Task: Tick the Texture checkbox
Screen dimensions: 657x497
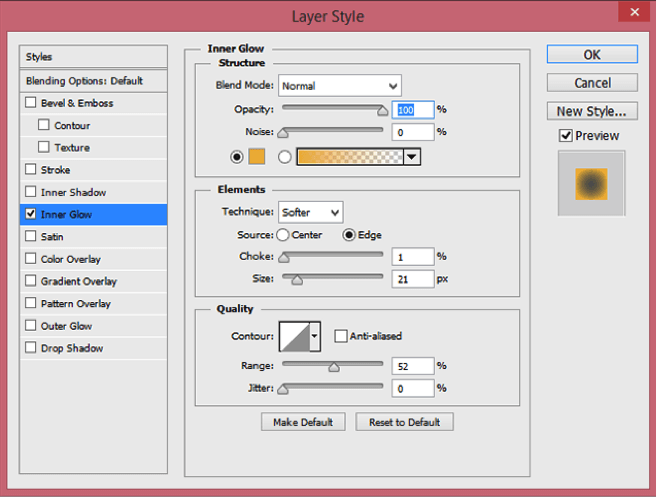Action: click(44, 147)
